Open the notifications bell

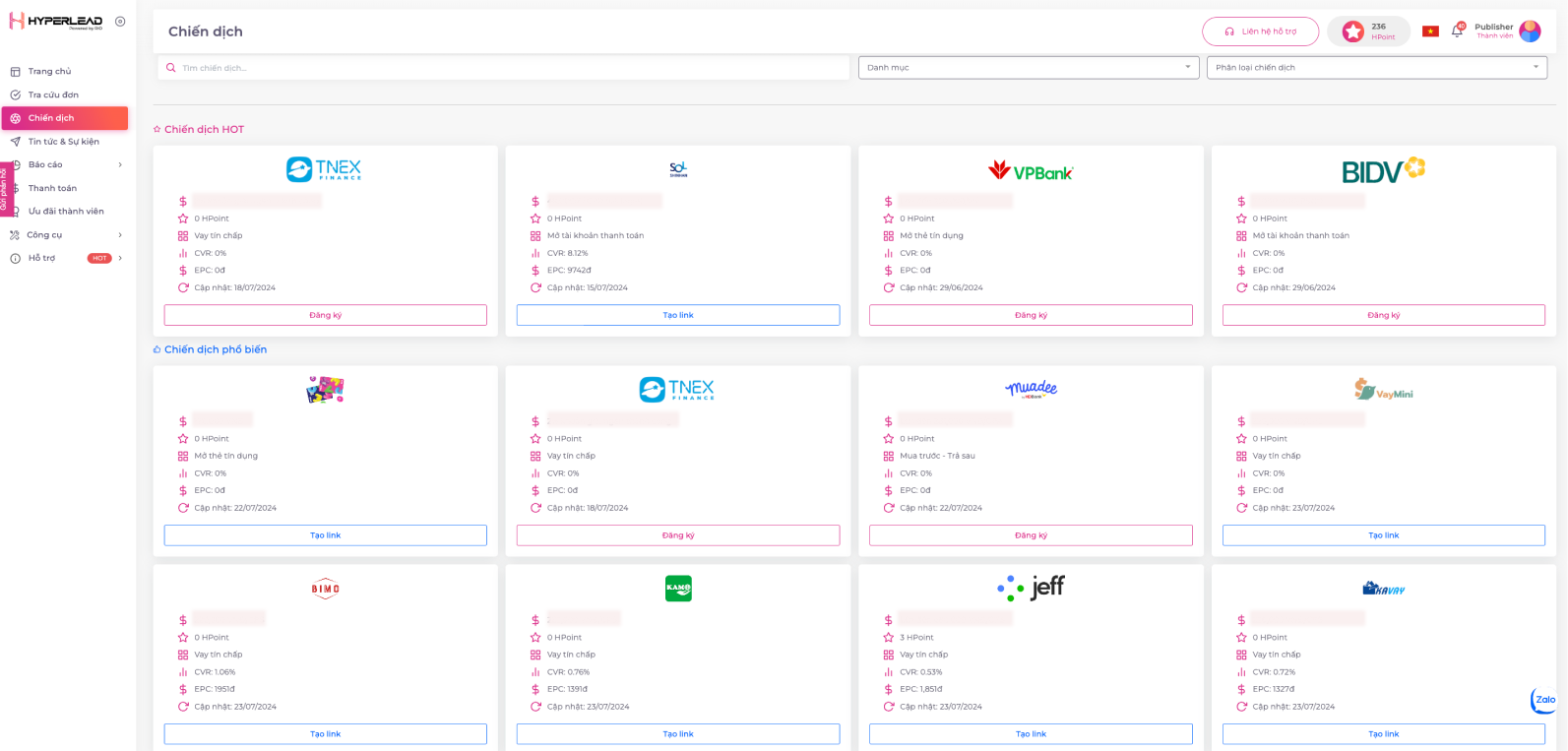click(x=1457, y=31)
